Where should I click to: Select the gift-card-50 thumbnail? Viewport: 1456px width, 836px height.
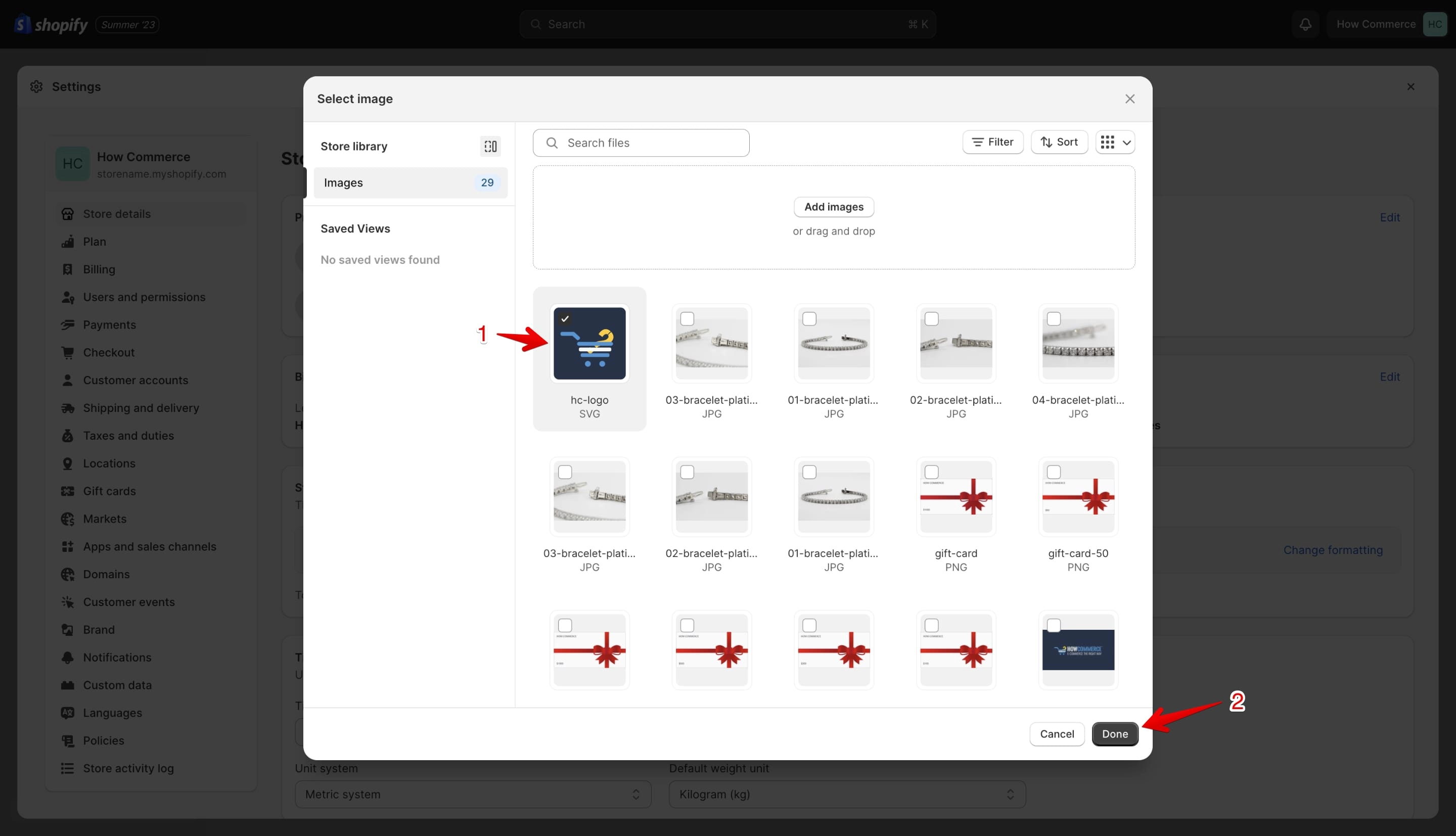tap(1078, 497)
